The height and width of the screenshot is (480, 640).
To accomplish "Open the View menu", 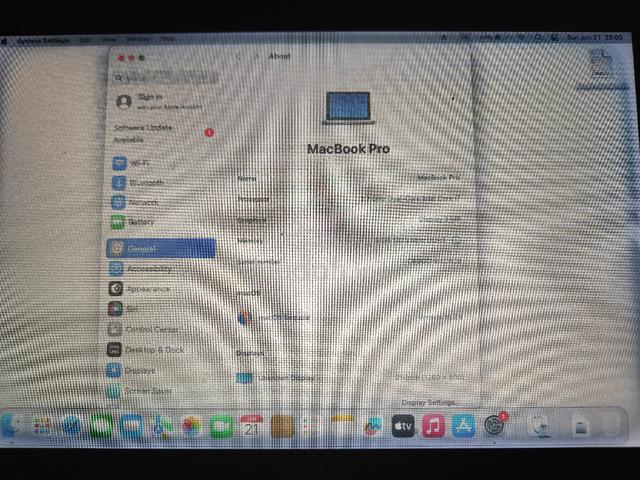I will (109, 40).
